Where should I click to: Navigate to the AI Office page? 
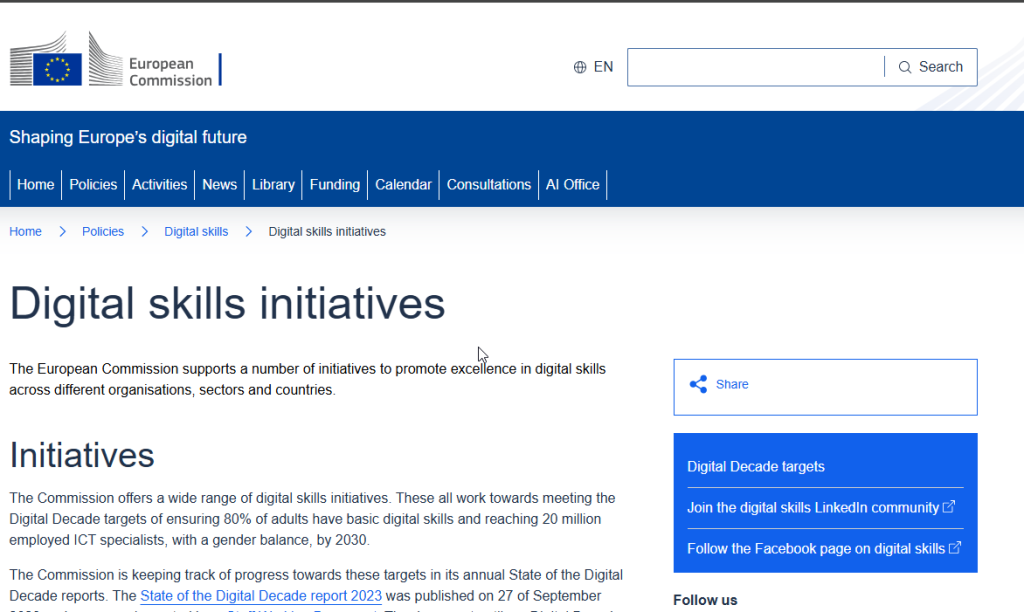[573, 185]
